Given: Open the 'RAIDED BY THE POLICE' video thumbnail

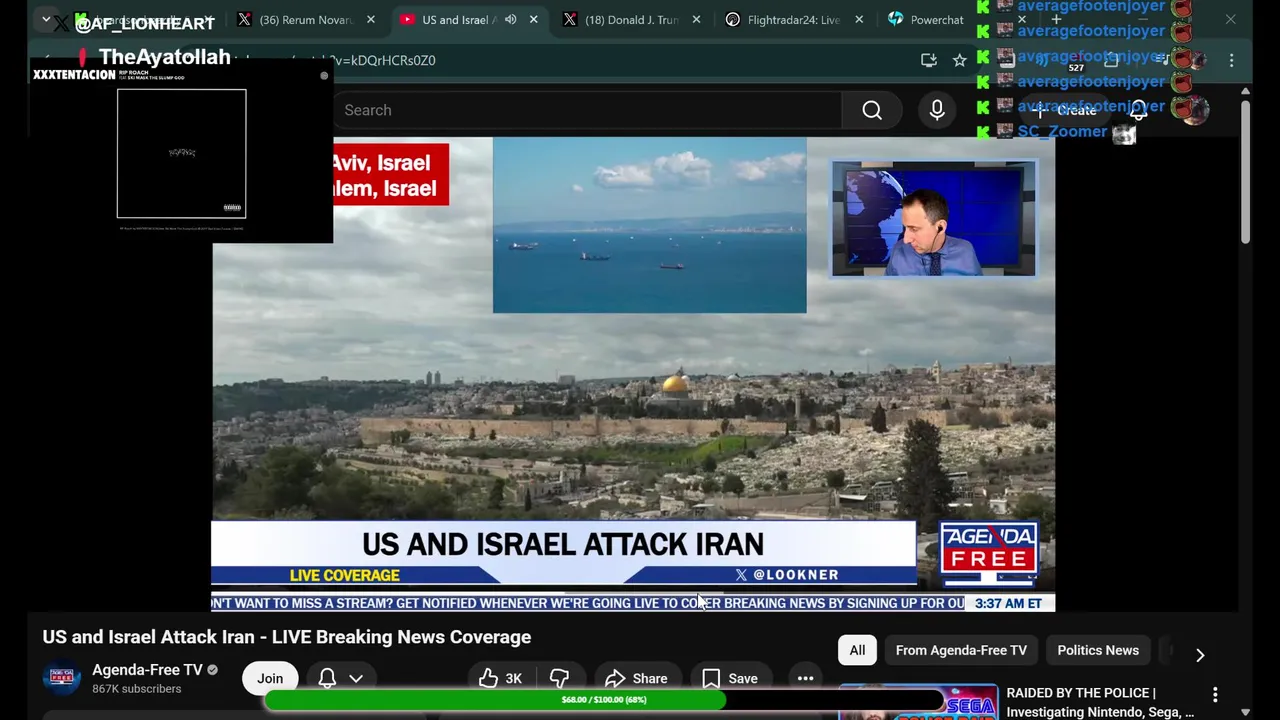Looking at the screenshot, I should tap(918, 702).
